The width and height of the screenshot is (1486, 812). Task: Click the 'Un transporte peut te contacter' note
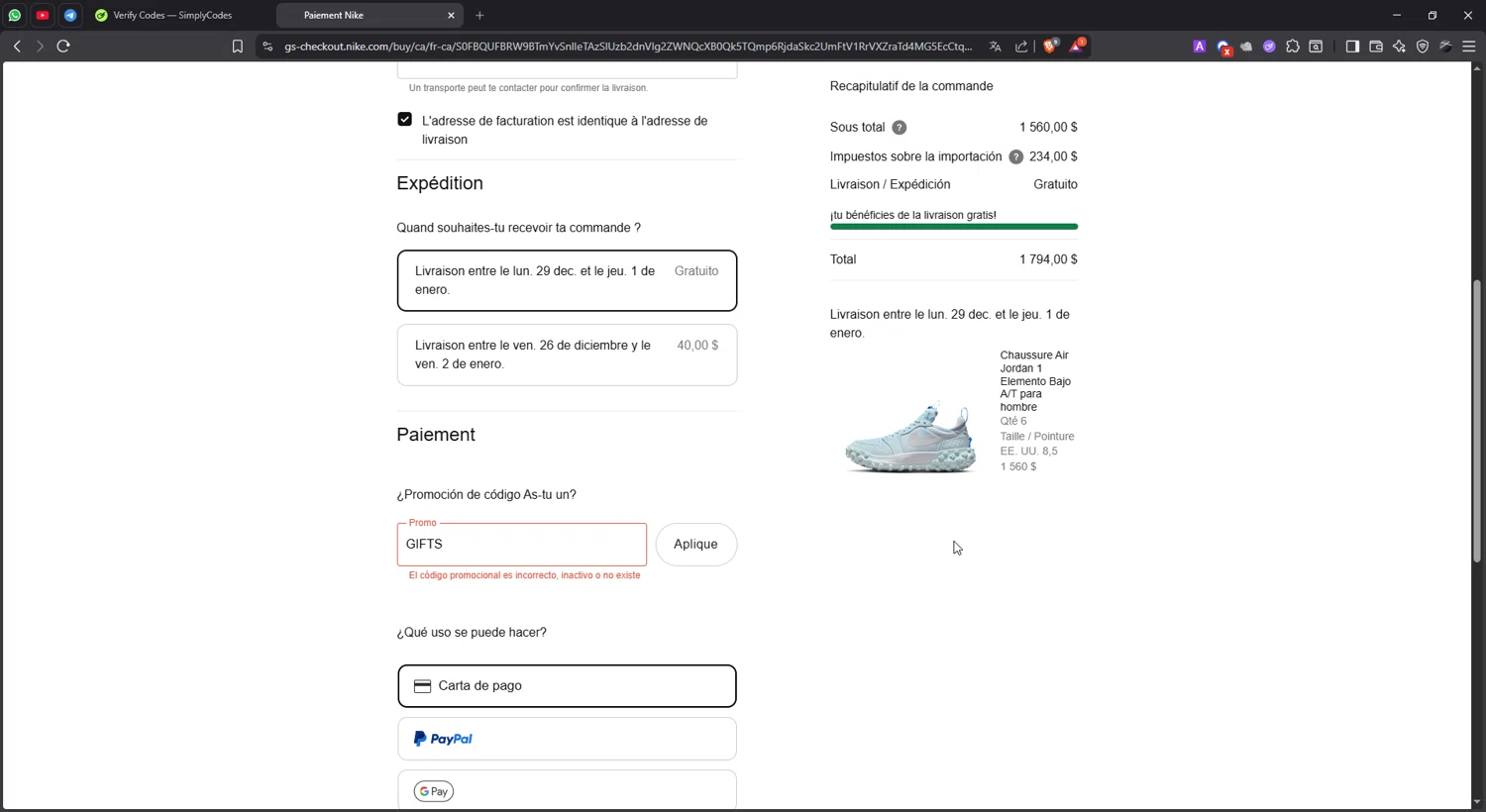click(x=528, y=88)
